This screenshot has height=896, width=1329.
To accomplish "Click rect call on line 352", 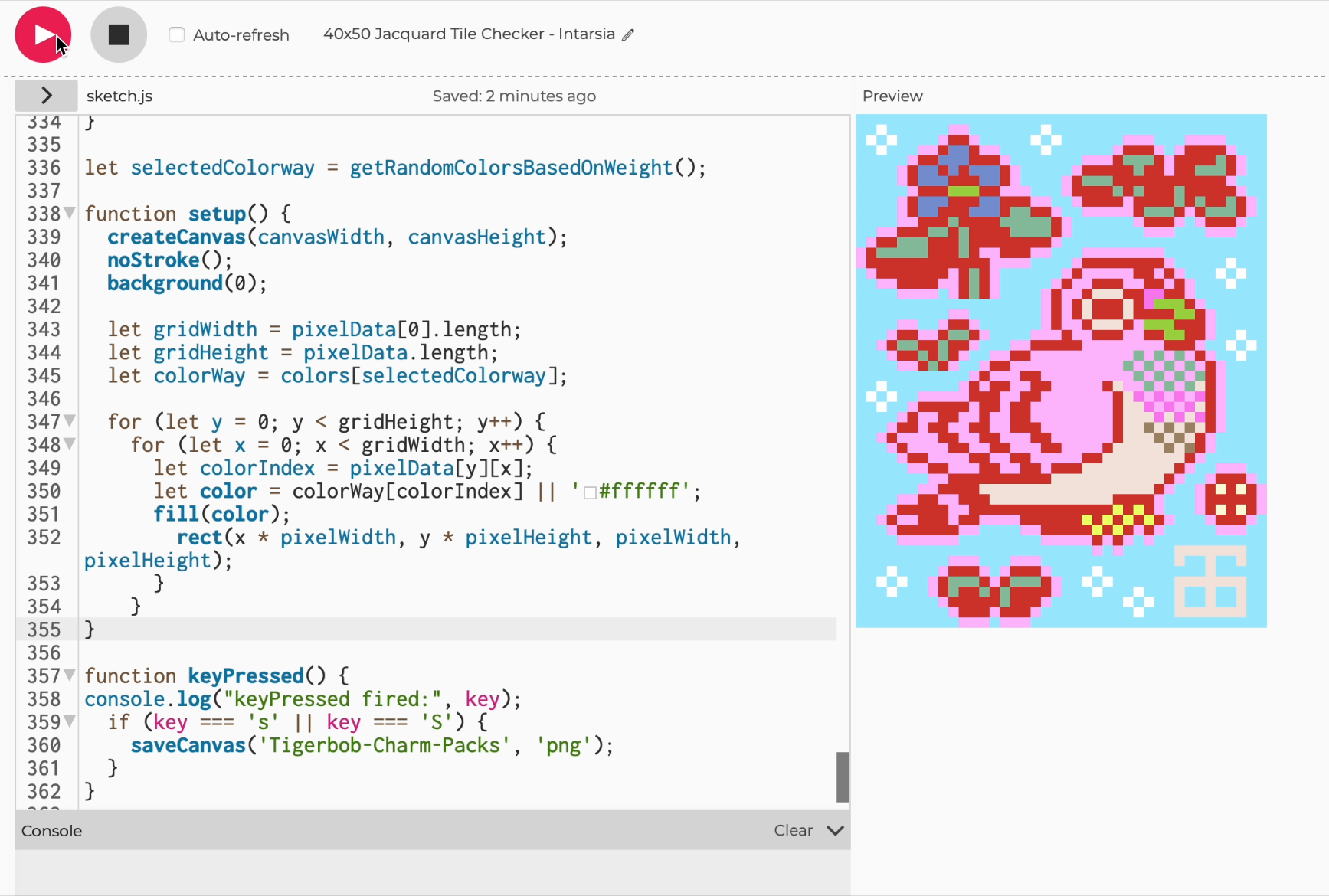I will point(412,548).
